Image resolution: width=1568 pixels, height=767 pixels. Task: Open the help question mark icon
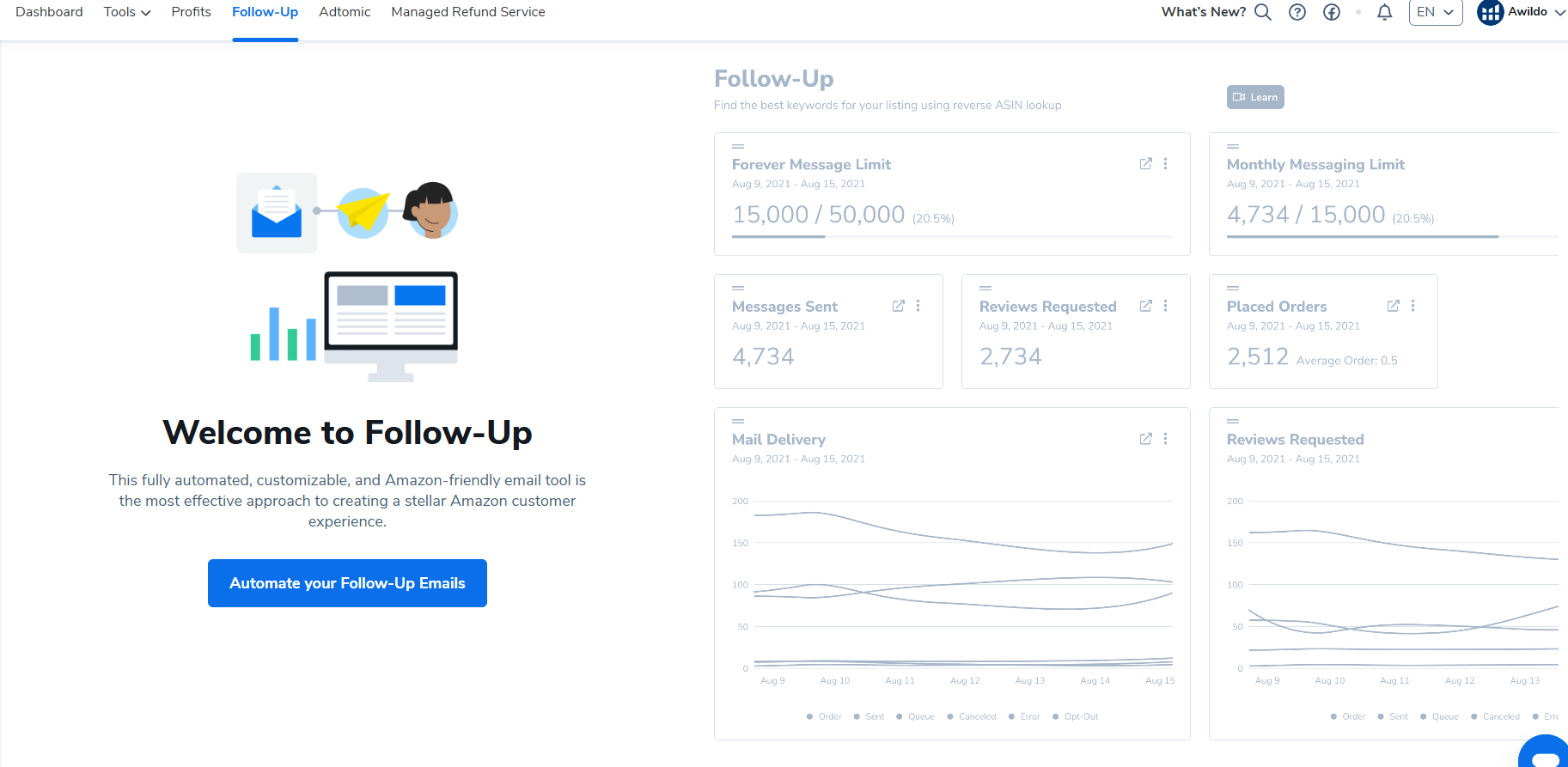(1297, 12)
